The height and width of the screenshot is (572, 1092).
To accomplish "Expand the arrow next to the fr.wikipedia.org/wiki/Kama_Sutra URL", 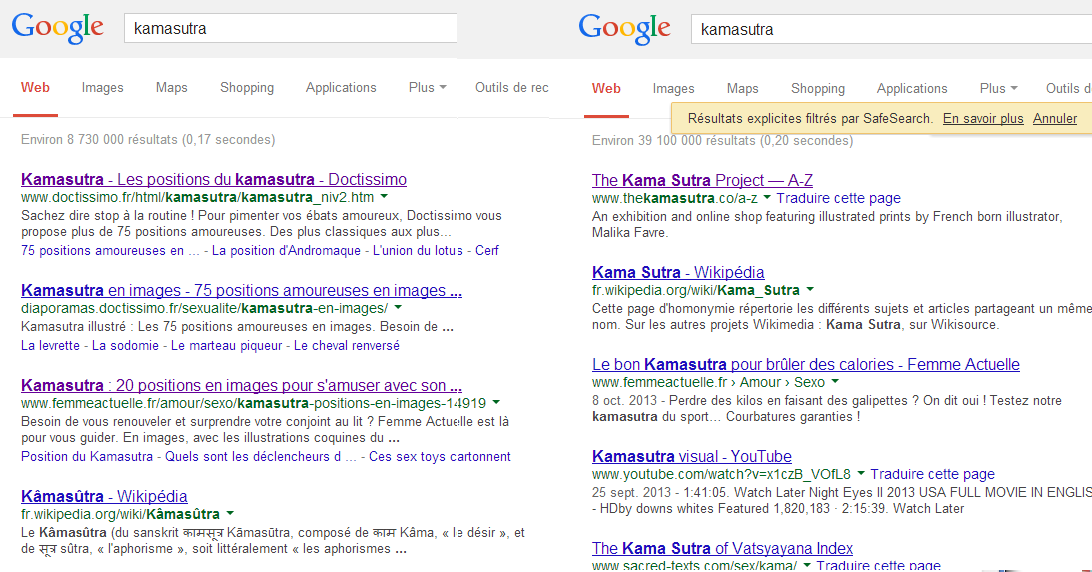I will (x=811, y=290).
